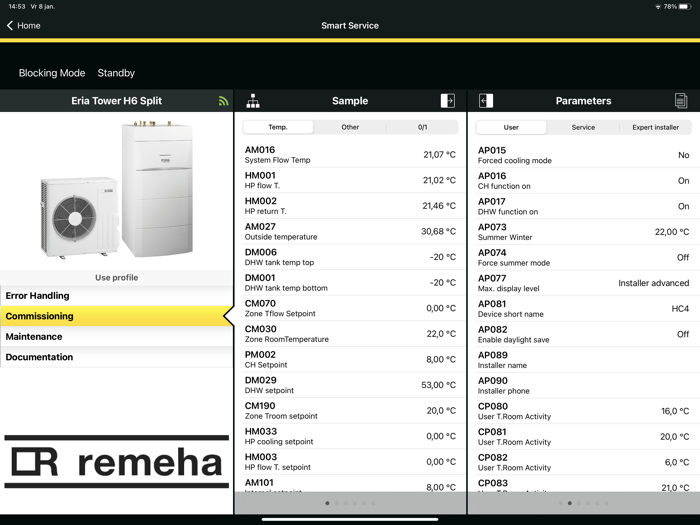700x525 pixels.
Task: Tap the Wi-Fi status icon
Action: point(658,7)
